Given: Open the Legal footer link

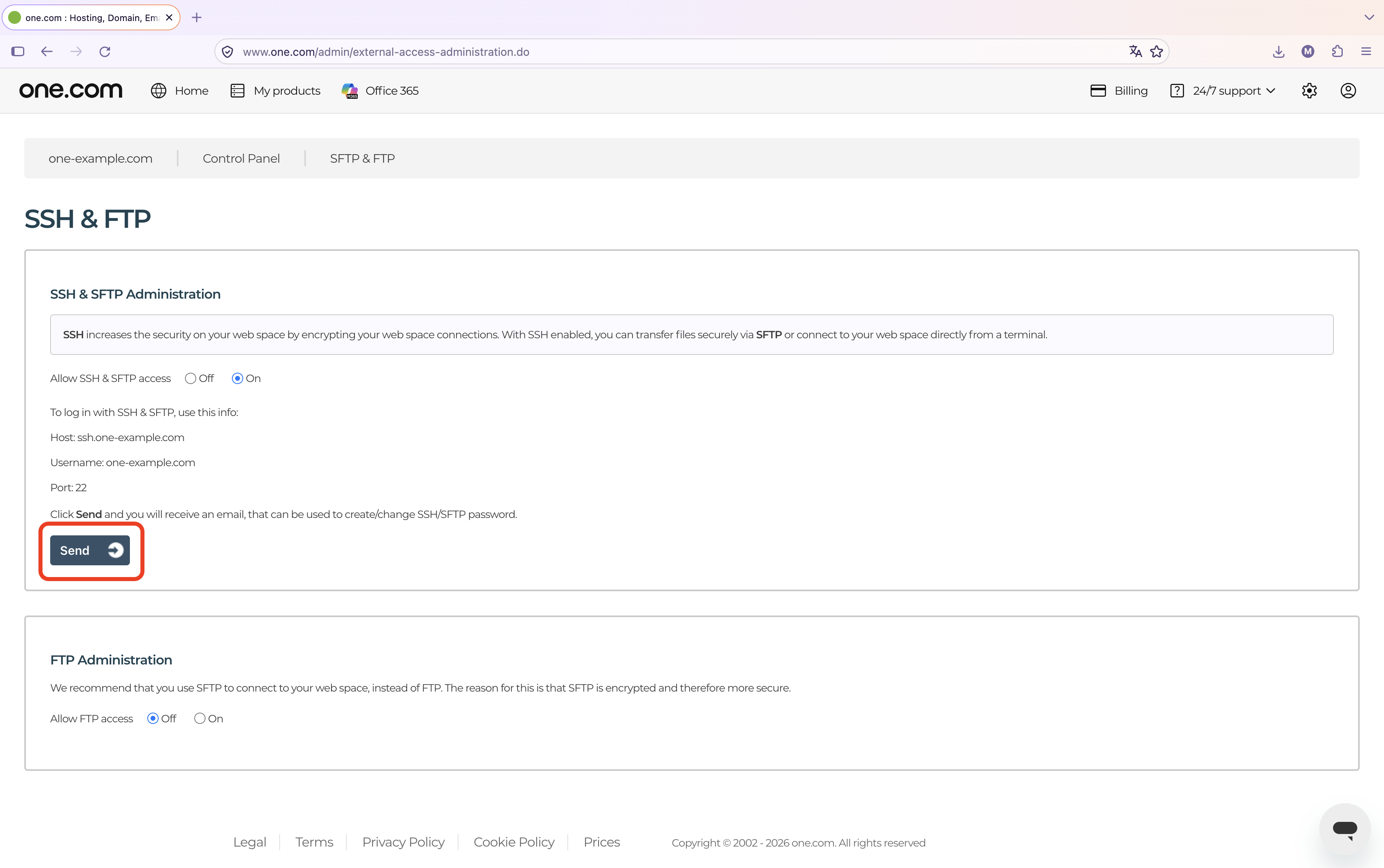Looking at the screenshot, I should 250,842.
